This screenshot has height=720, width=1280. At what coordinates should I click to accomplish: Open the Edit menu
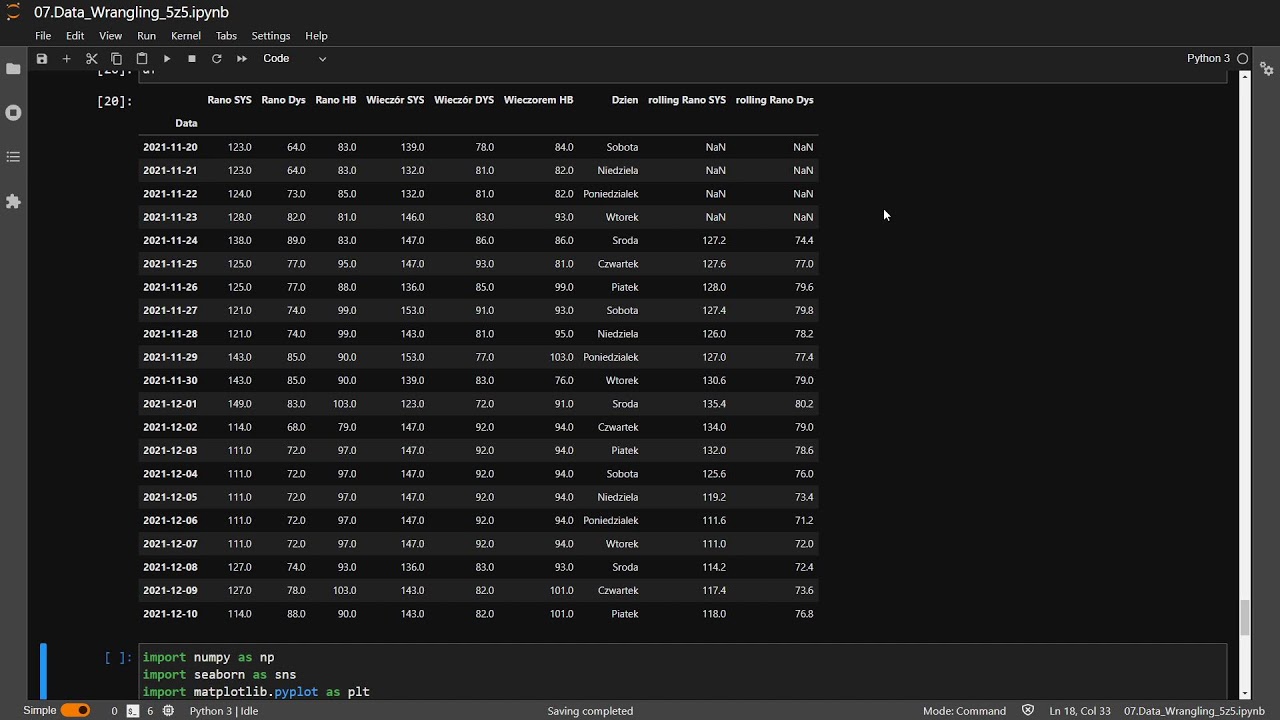(75, 36)
